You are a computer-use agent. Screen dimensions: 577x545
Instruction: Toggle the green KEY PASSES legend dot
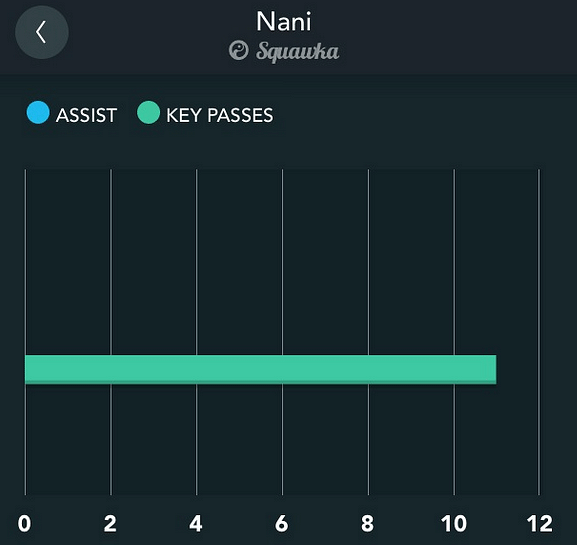148,112
